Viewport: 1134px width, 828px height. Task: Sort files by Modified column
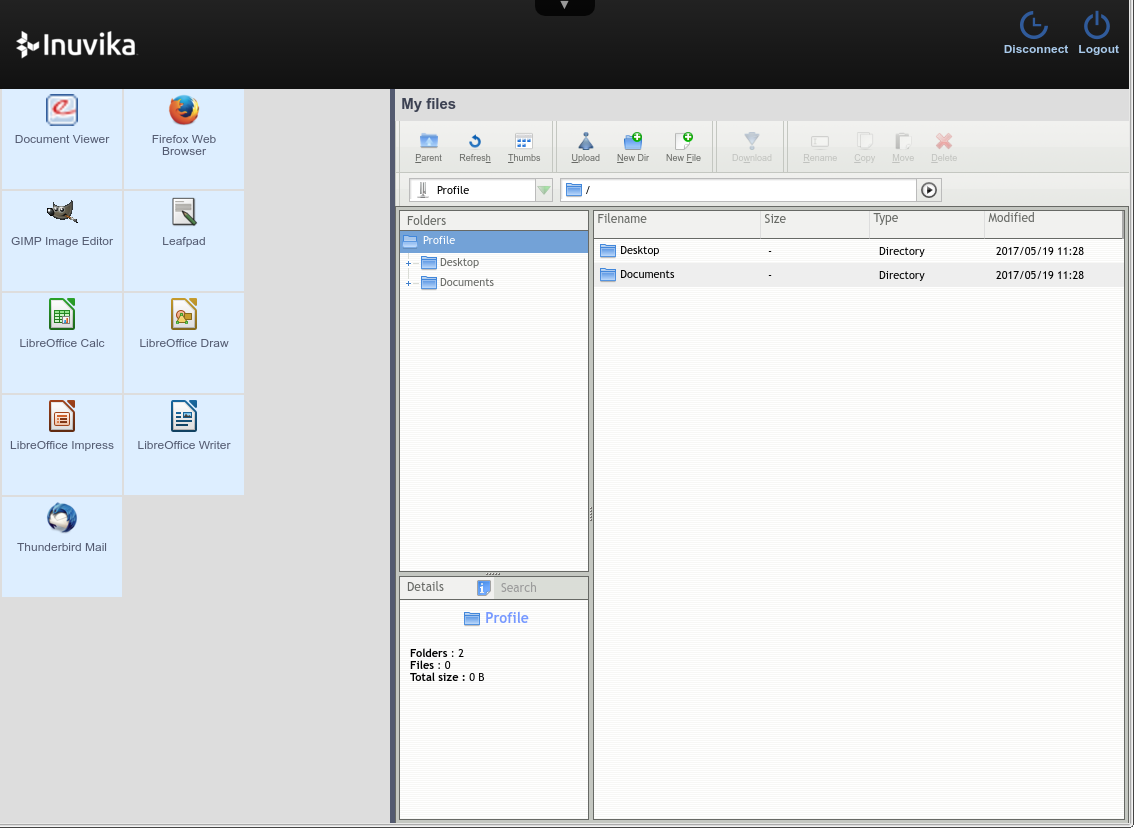tap(1050, 219)
